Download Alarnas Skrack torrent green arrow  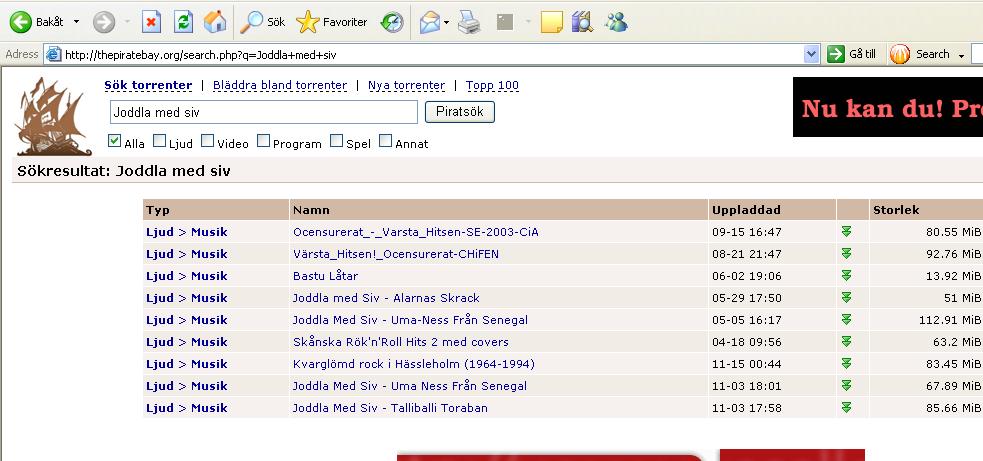click(x=846, y=297)
